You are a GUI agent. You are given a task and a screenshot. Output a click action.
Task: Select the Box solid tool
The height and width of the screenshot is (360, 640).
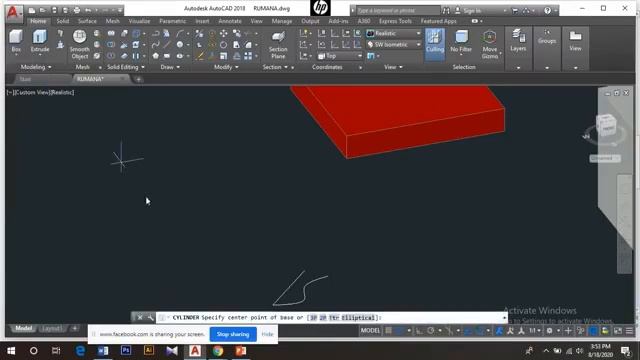pyautogui.click(x=16, y=41)
